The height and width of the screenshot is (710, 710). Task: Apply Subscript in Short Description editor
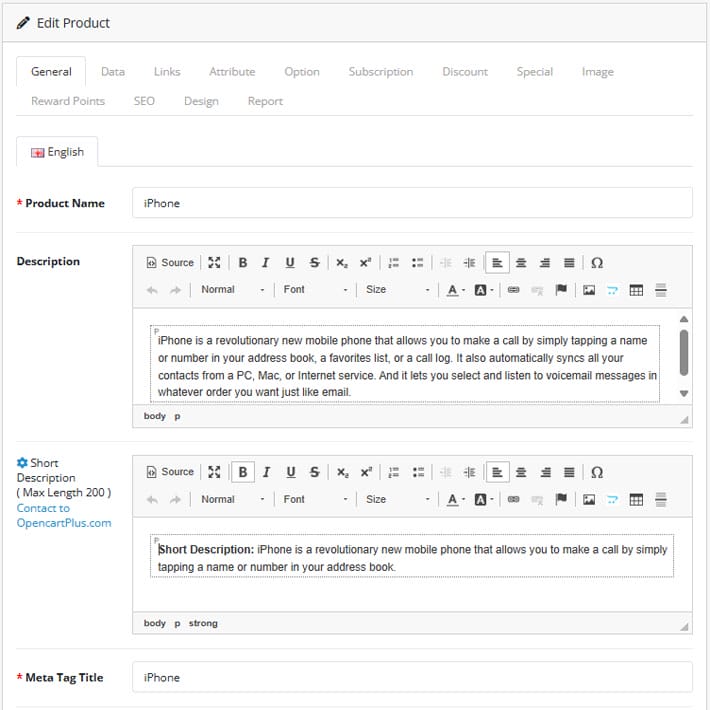(342, 472)
